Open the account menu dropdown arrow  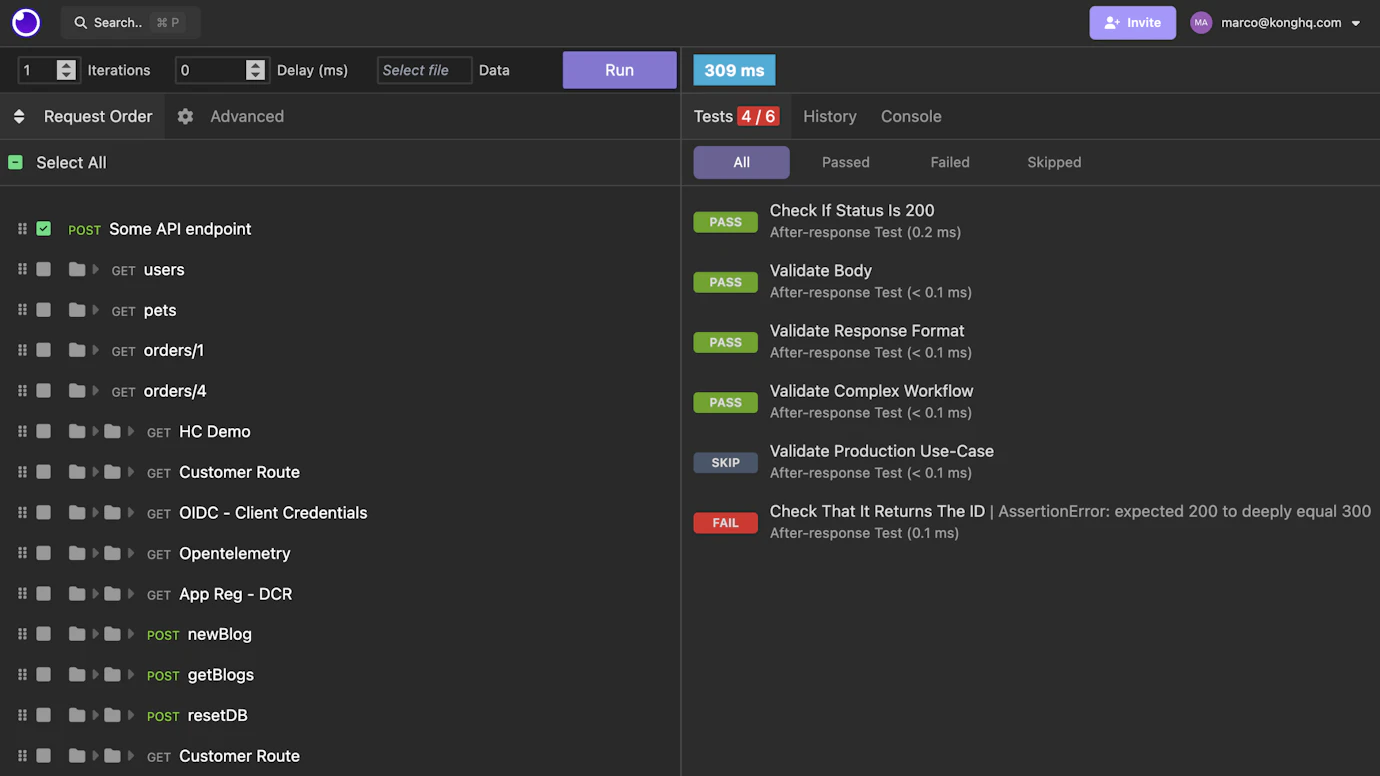tap(1356, 22)
